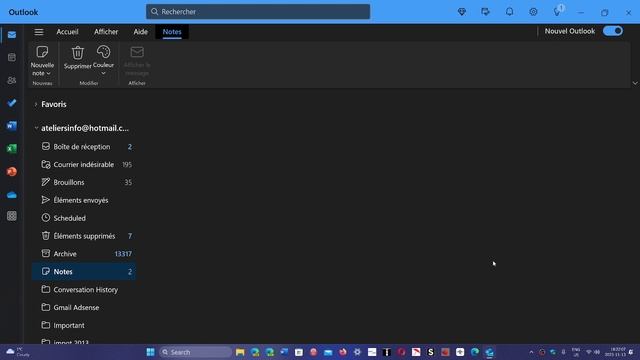This screenshot has height=360, width=640.
Task: Open the Éléments supprimés folder
Action: (84, 236)
